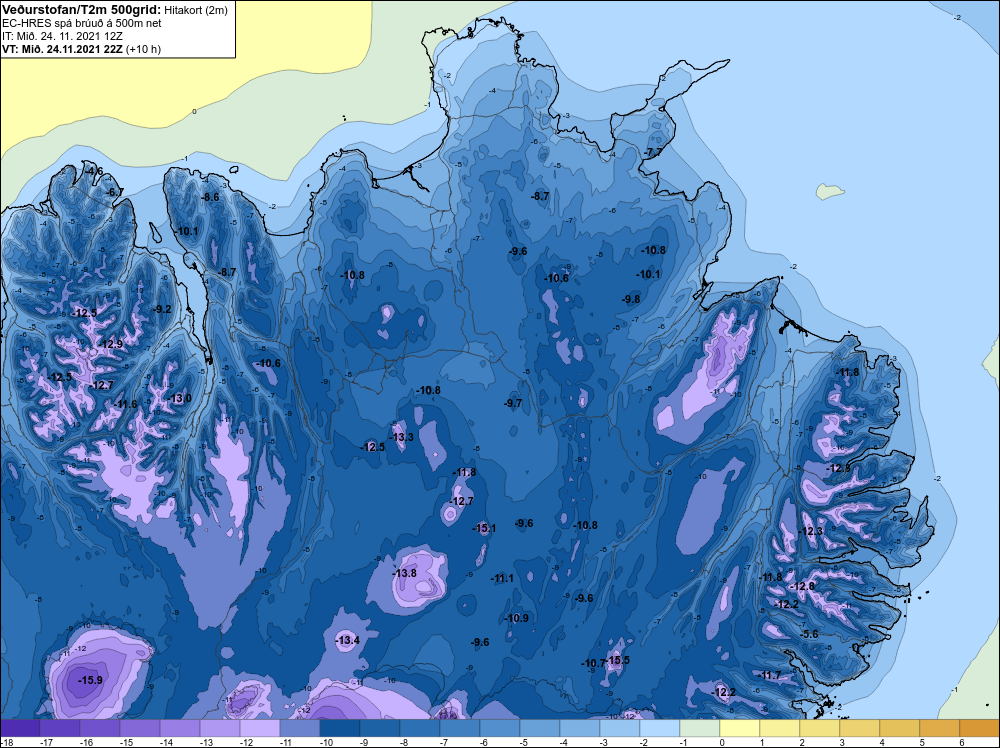Screen dimensions: 1000x748
Task: Click the -17 label in the color legend
Action: click(46, 742)
